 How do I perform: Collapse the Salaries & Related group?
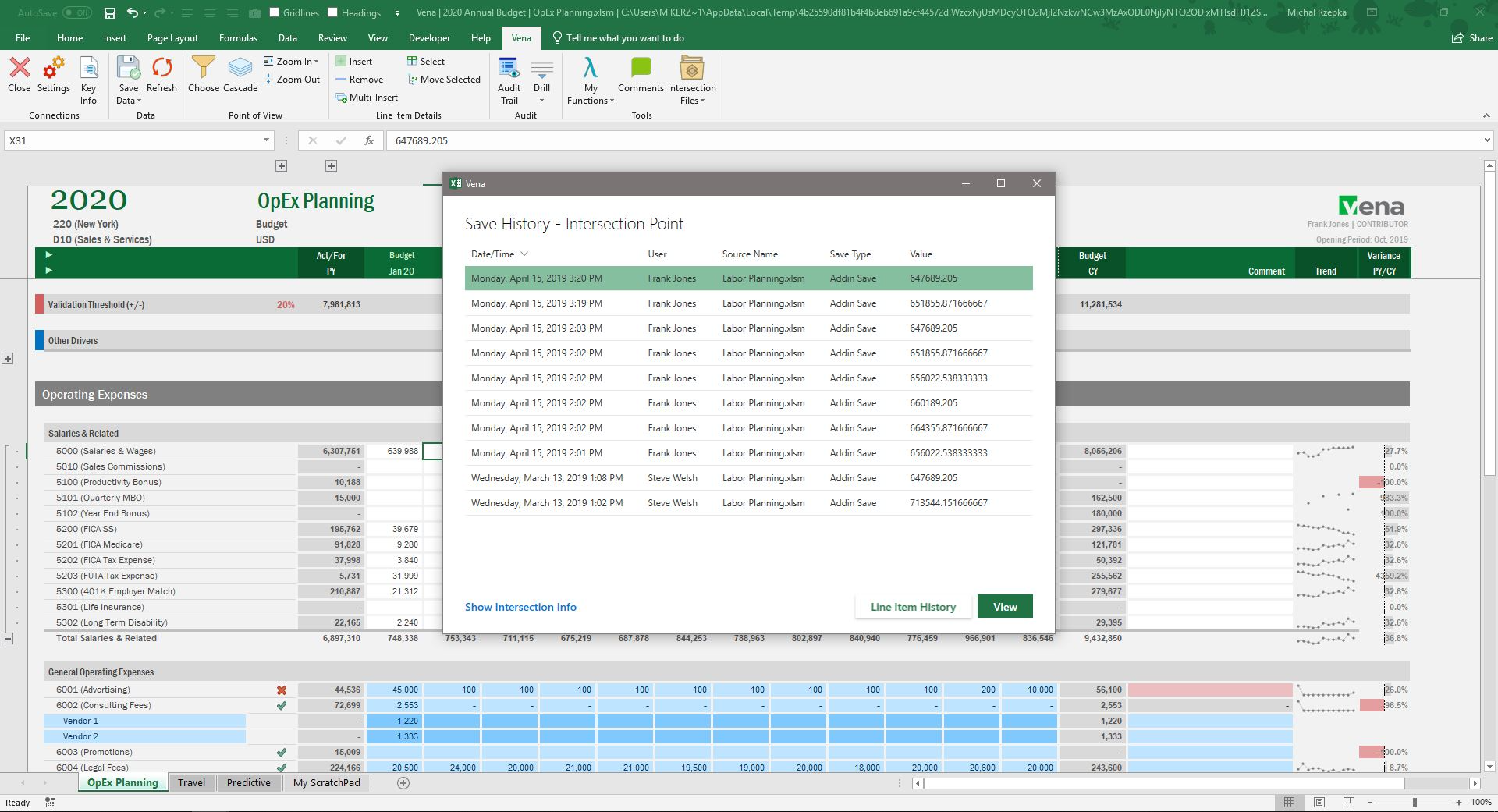pos(7,638)
